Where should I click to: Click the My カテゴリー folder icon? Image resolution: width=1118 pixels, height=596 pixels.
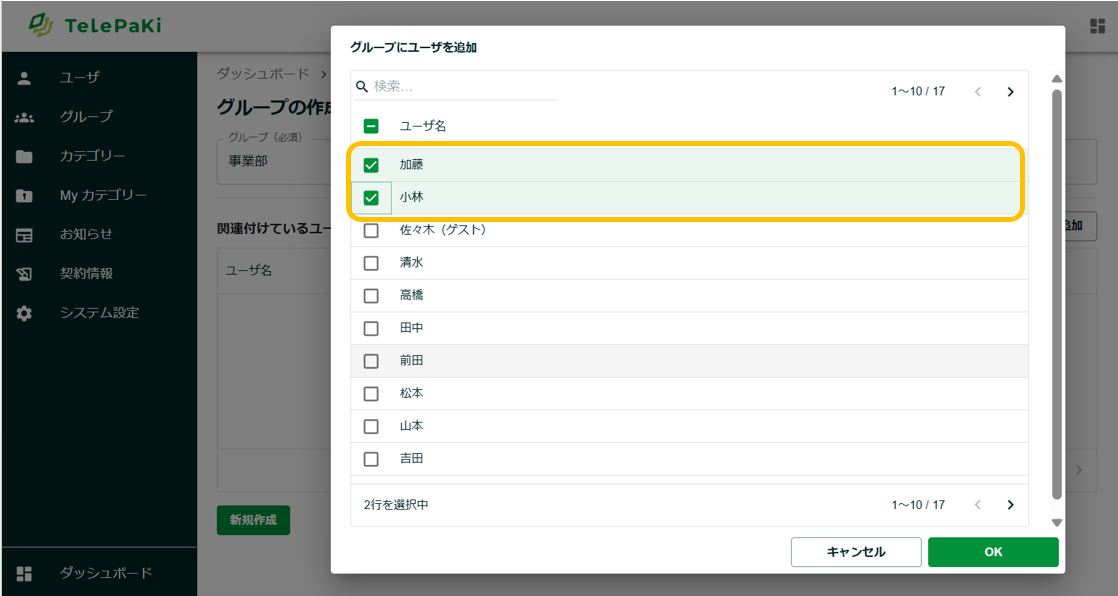25,196
